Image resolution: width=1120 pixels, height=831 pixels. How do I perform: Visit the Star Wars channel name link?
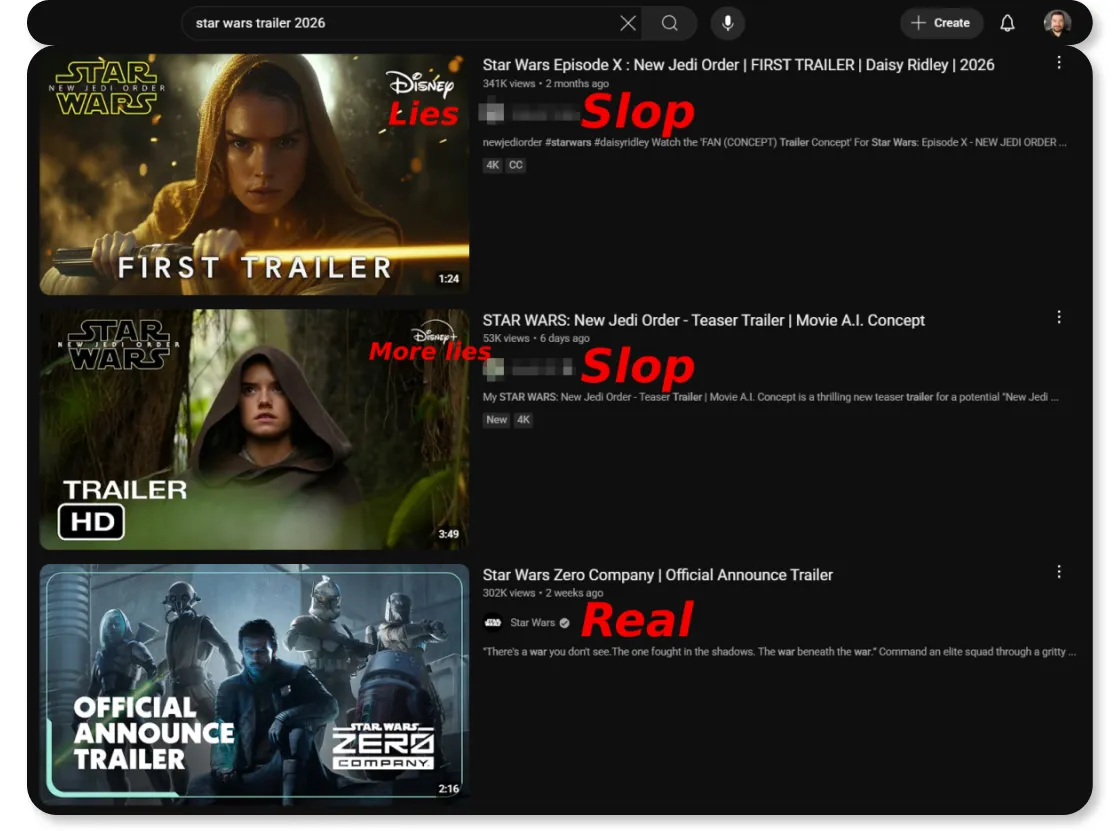tap(532, 623)
